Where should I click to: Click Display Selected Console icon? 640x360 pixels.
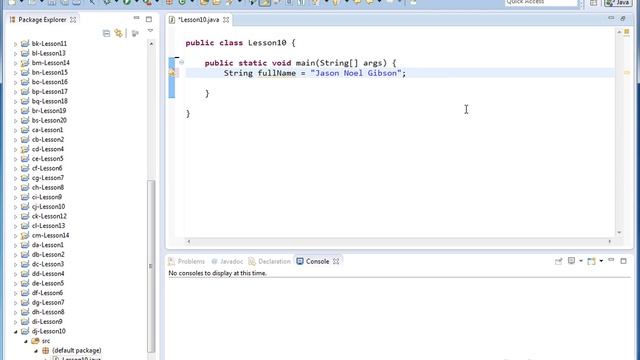click(571, 261)
